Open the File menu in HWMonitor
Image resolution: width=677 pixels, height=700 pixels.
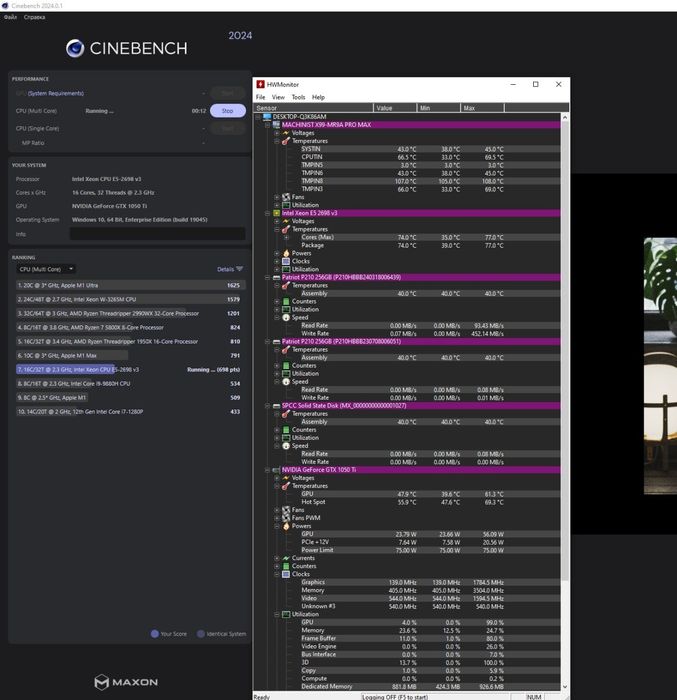[x=260, y=97]
